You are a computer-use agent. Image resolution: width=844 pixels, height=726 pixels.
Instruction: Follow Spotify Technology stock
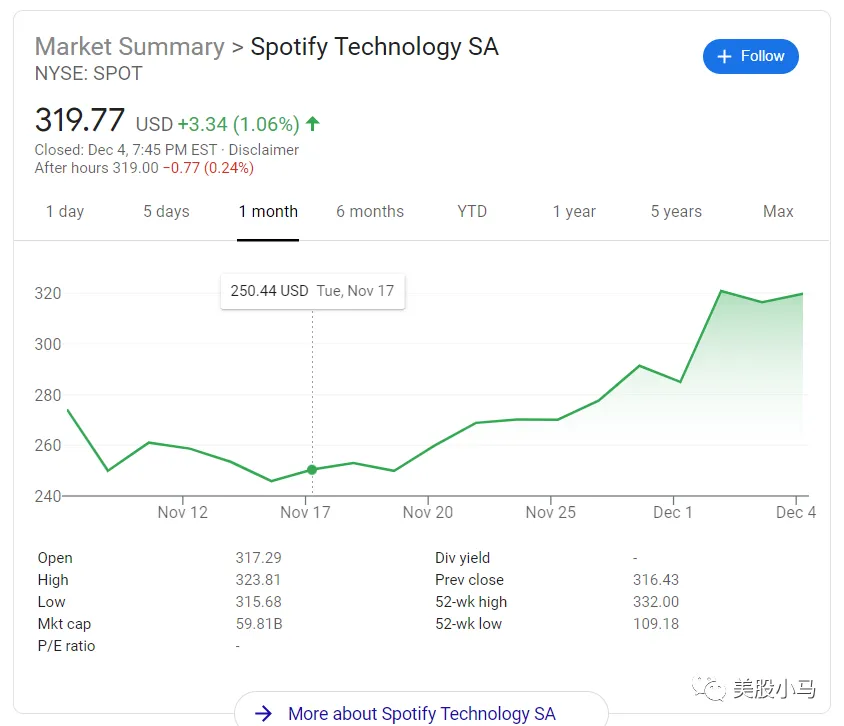click(x=751, y=57)
